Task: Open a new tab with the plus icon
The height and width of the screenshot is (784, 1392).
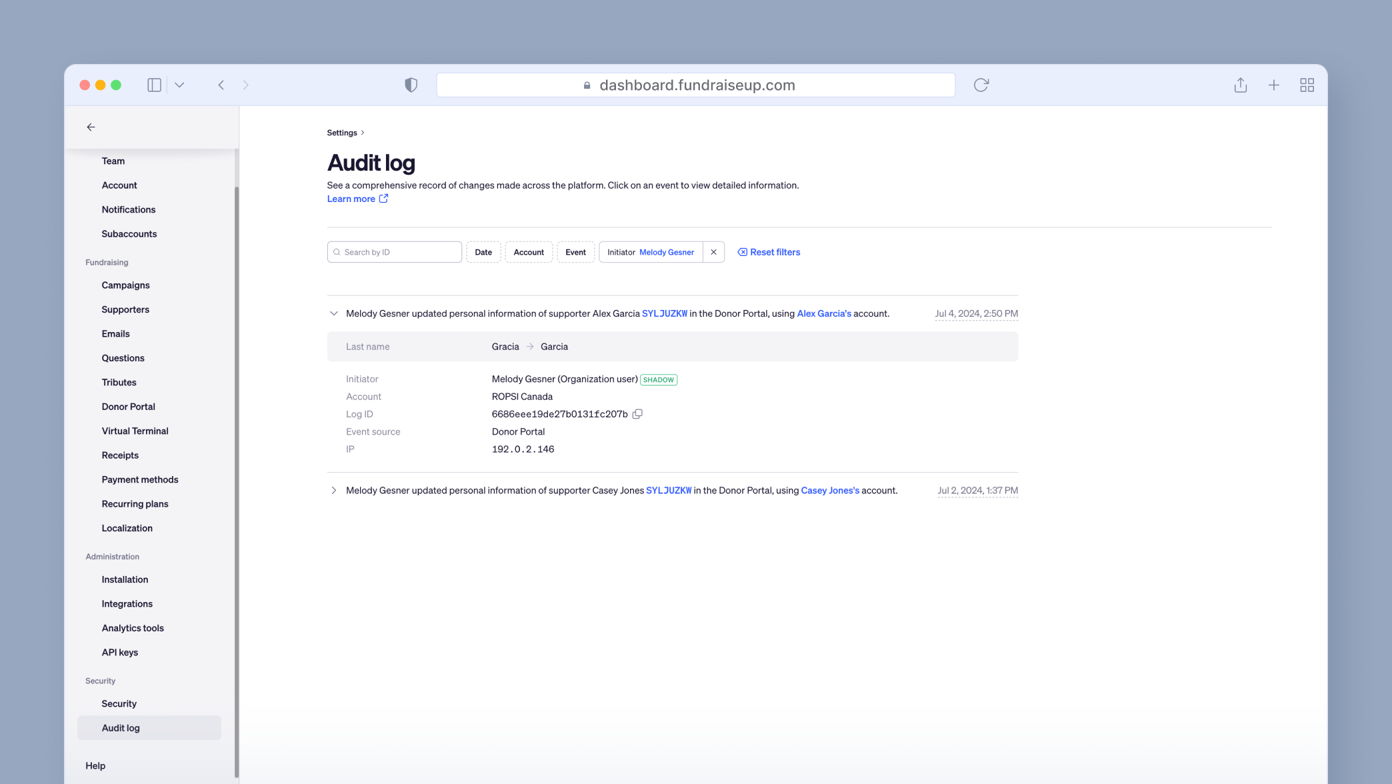Action: click(x=1273, y=85)
